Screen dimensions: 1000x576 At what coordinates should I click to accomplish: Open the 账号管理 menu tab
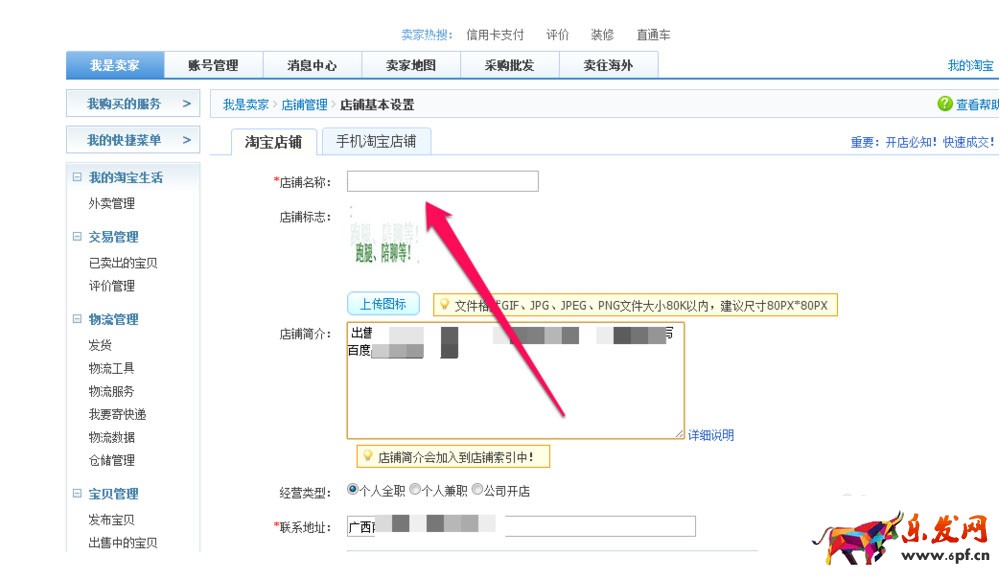(213, 66)
